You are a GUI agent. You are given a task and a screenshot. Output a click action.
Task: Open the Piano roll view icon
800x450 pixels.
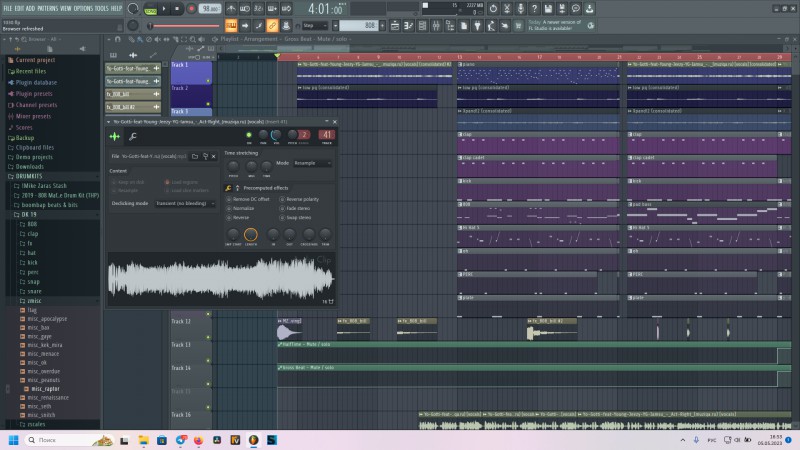[409, 26]
